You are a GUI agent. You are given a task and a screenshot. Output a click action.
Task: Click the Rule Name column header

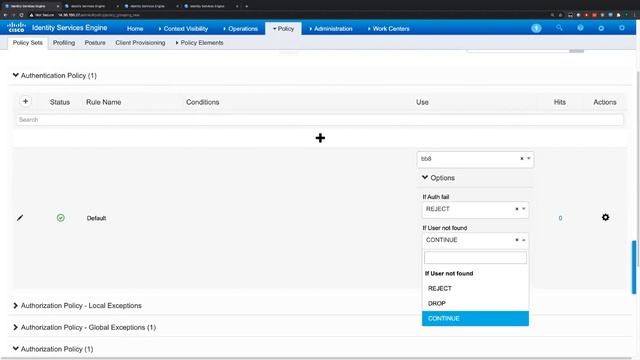(x=104, y=102)
